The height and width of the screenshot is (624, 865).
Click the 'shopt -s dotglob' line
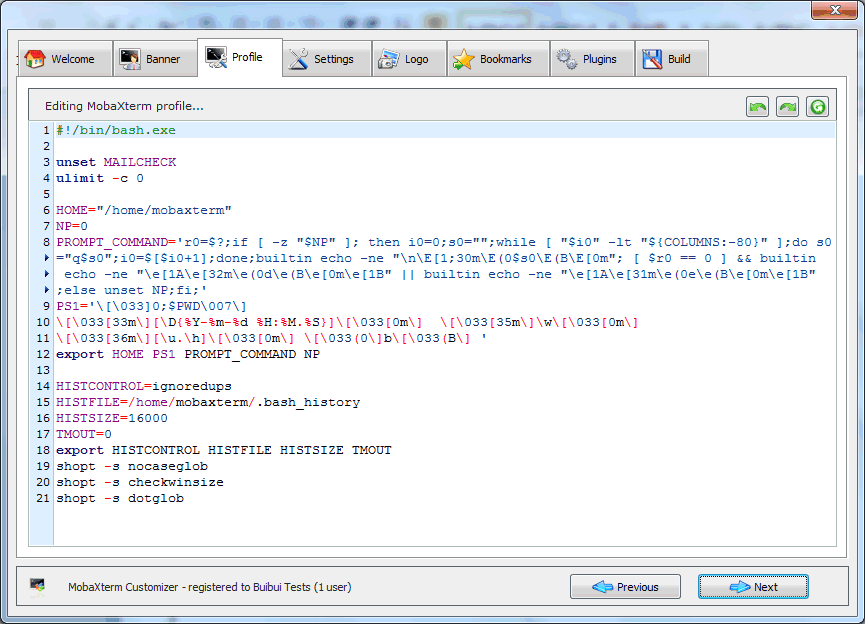[x=120, y=498]
